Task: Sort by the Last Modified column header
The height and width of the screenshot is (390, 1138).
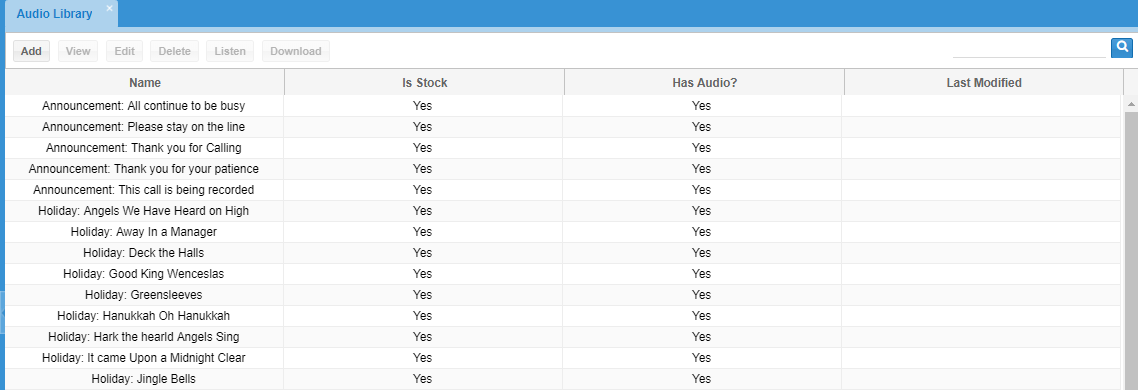Action: (x=984, y=83)
